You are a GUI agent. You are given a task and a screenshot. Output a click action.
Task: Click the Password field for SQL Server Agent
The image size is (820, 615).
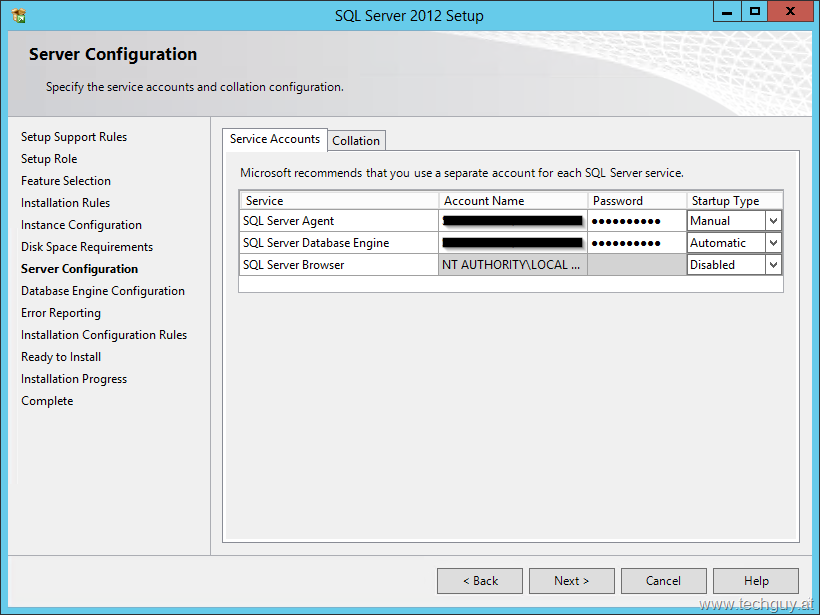click(x=637, y=221)
